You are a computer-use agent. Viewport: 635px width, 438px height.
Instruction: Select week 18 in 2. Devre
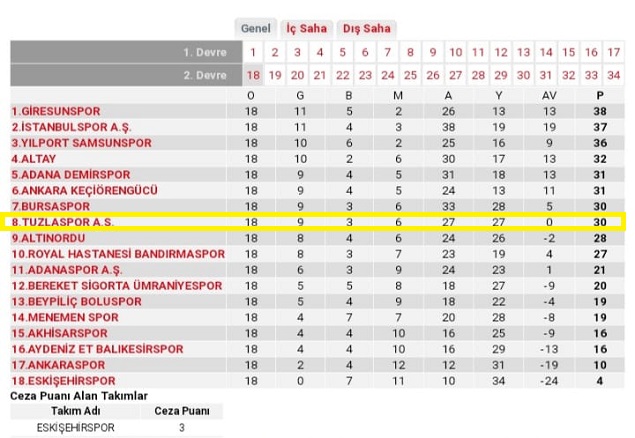coord(252,75)
